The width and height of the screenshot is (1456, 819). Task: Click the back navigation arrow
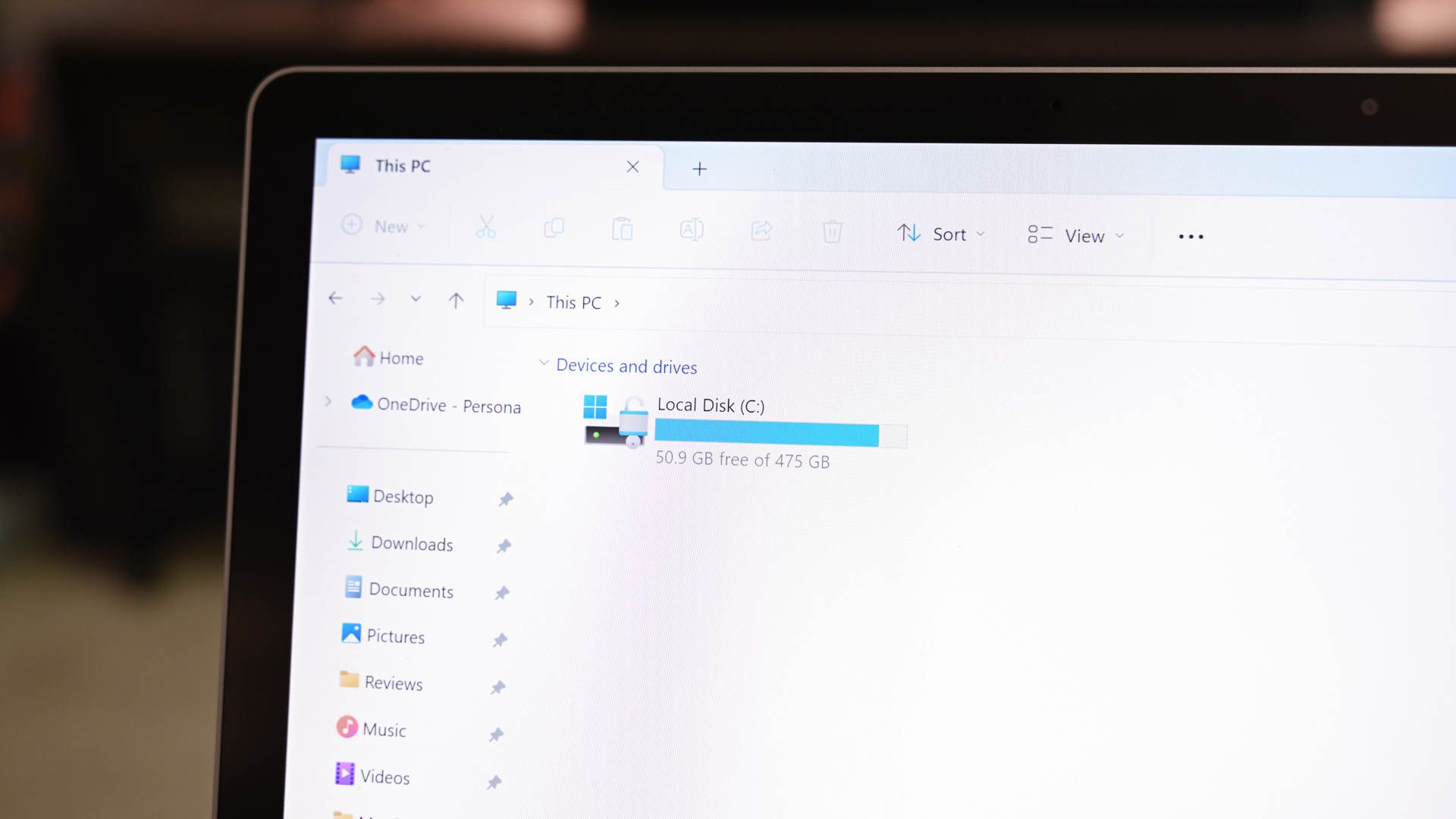click(x=336, y=298)
